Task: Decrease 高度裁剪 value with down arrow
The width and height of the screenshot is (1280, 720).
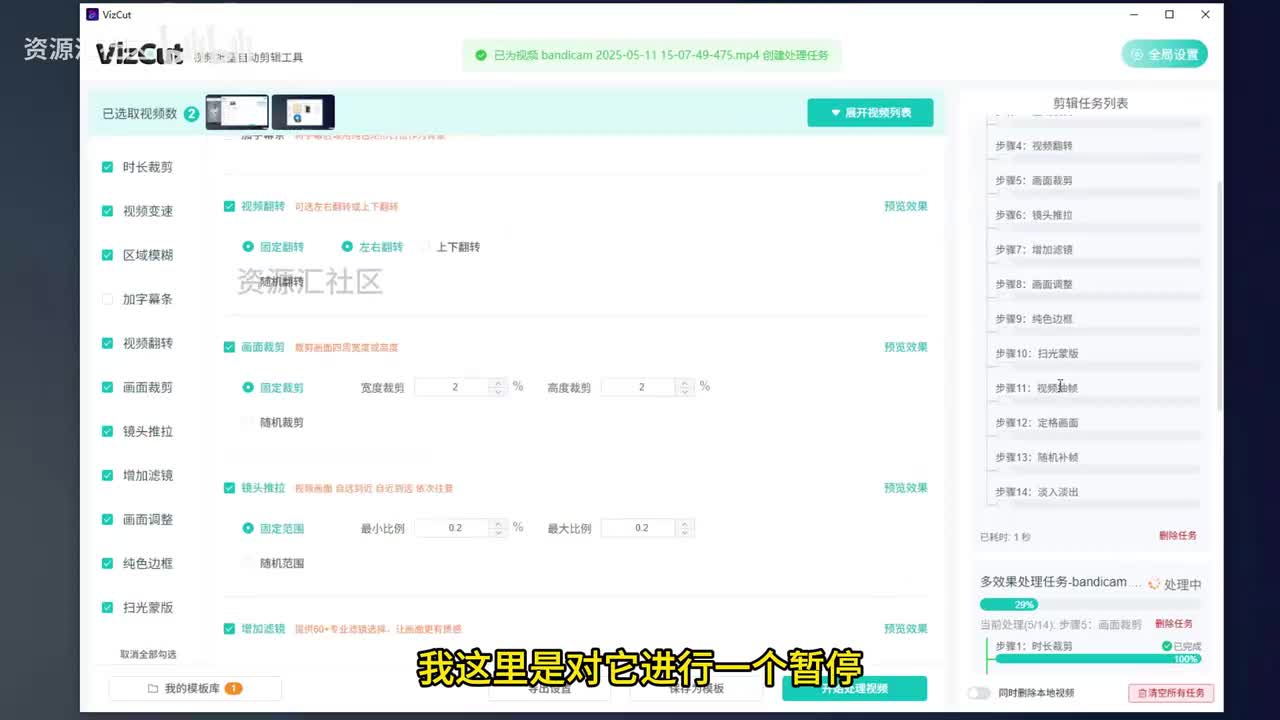Action: click(684, 391)
